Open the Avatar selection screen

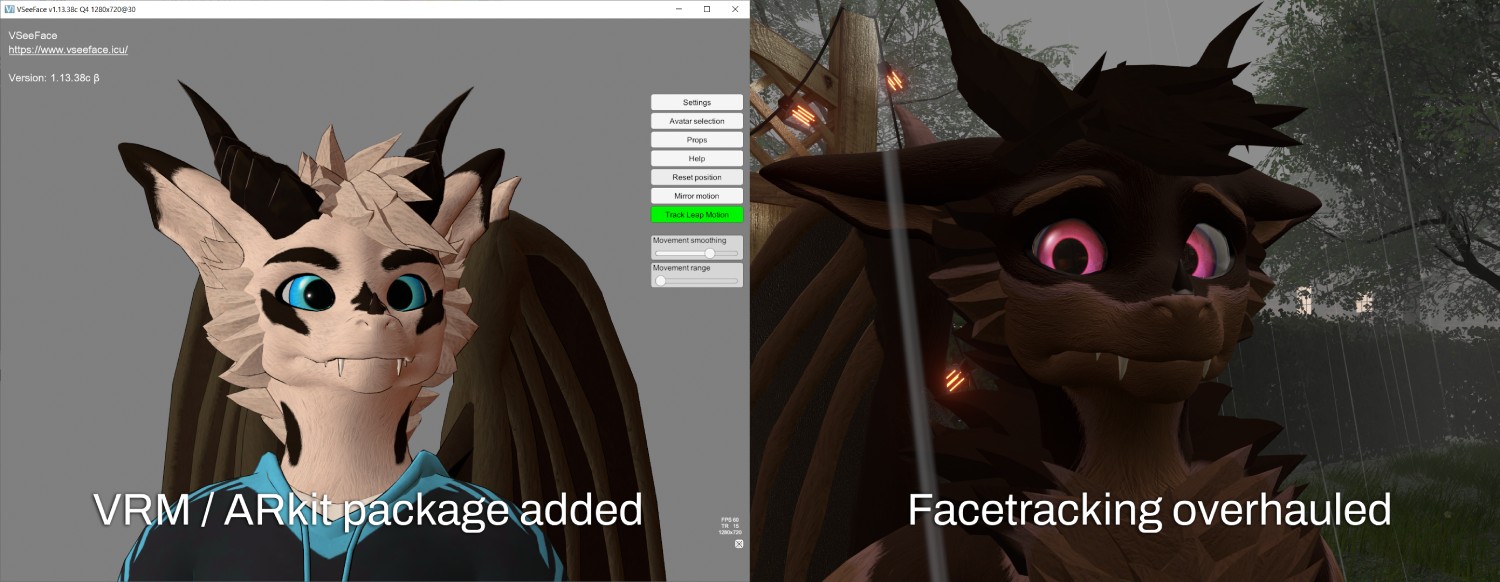(696, 120)
